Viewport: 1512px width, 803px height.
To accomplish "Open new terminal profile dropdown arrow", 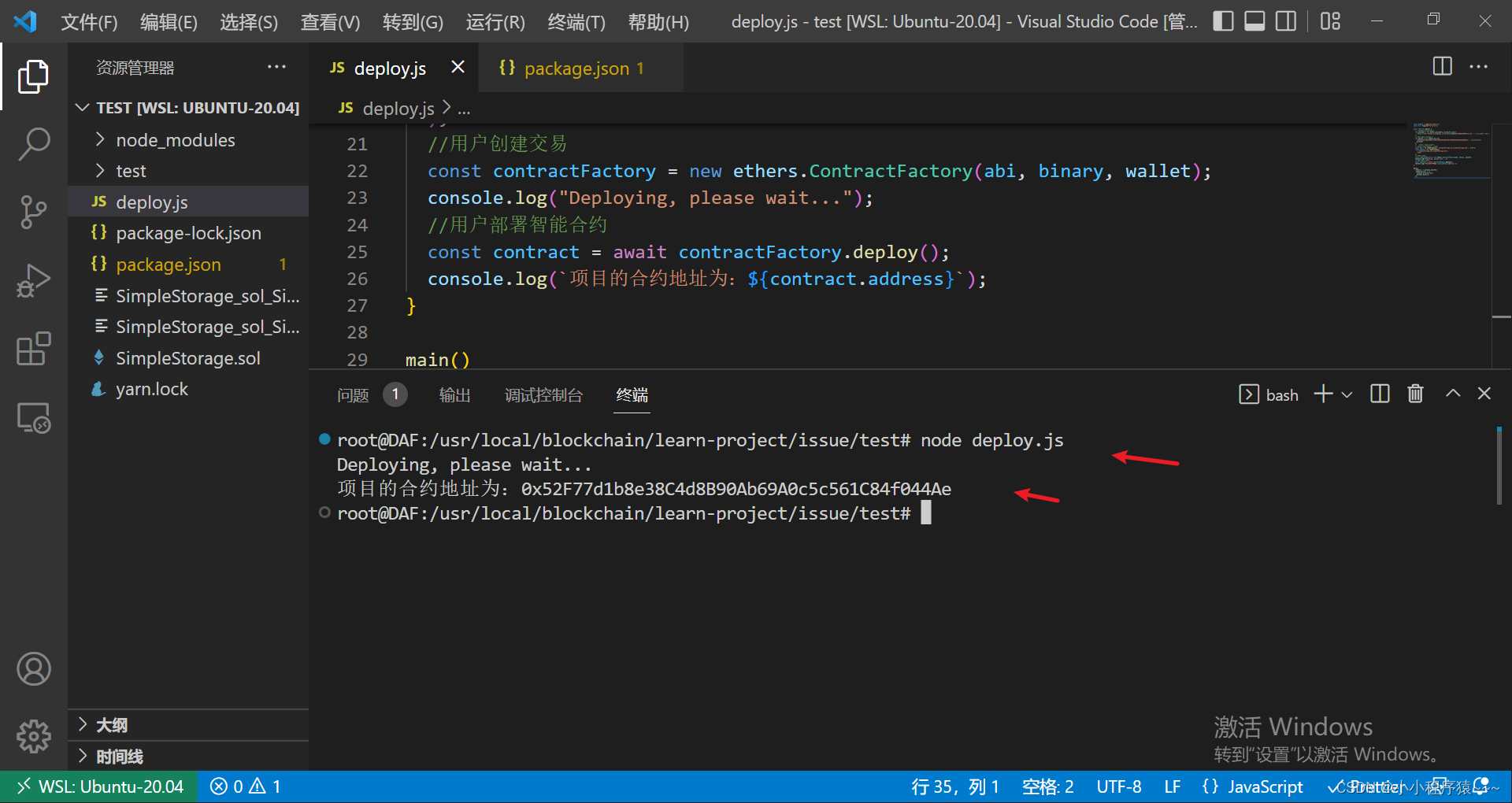I will click(1347, 394).
